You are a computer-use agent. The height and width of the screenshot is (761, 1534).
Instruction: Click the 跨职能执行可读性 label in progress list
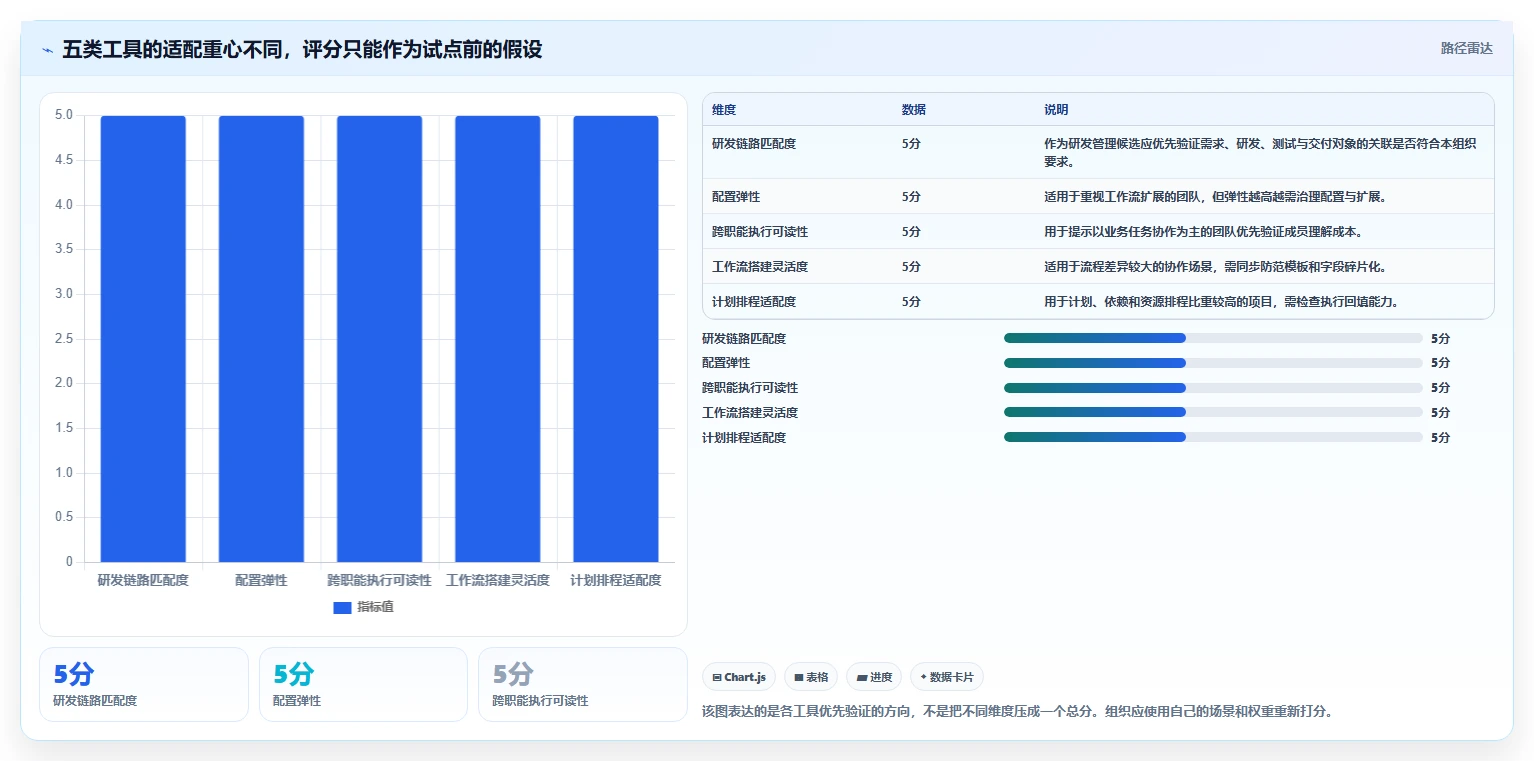coord(750,388)
